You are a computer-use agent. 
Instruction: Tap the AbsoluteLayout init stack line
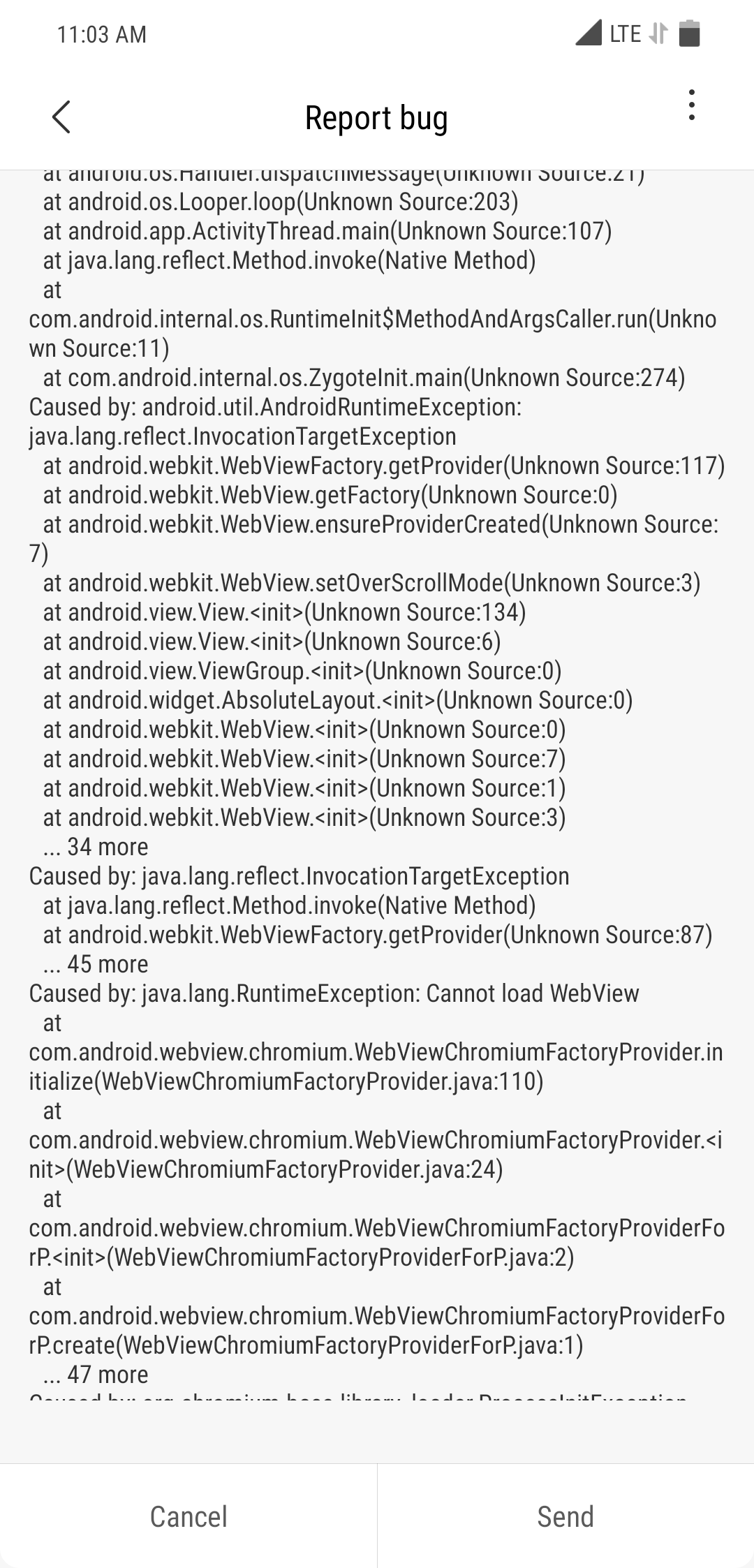(338, 700)
